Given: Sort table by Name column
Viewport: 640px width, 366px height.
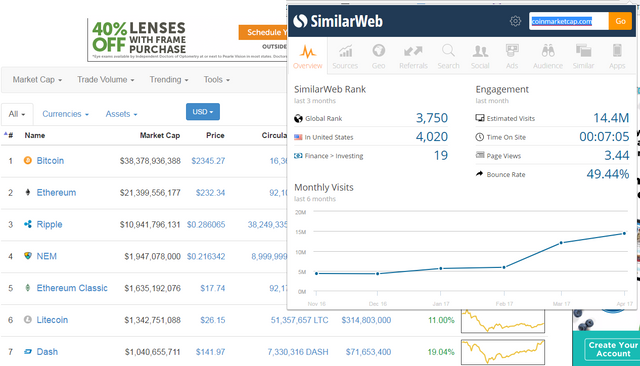Looking at the screenshot, I should pos(35,135).
